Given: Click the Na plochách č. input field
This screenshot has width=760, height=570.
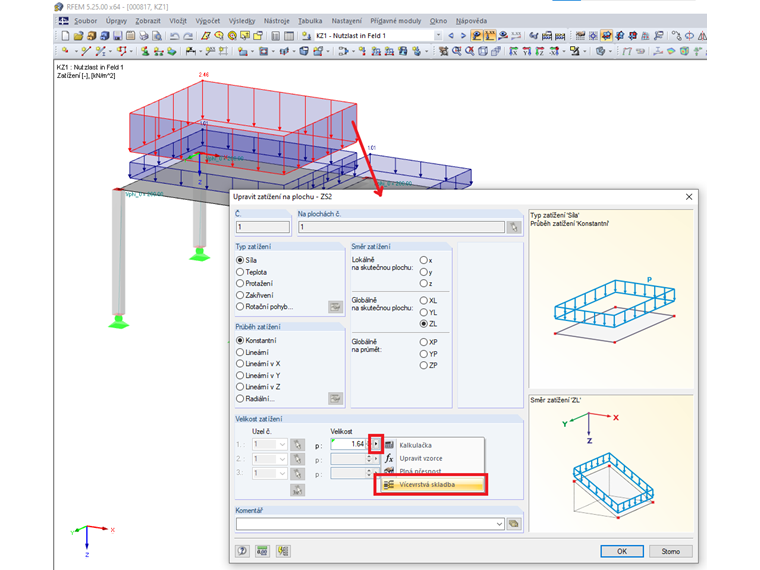Looking at the screenshot, I should pos(401,227).
